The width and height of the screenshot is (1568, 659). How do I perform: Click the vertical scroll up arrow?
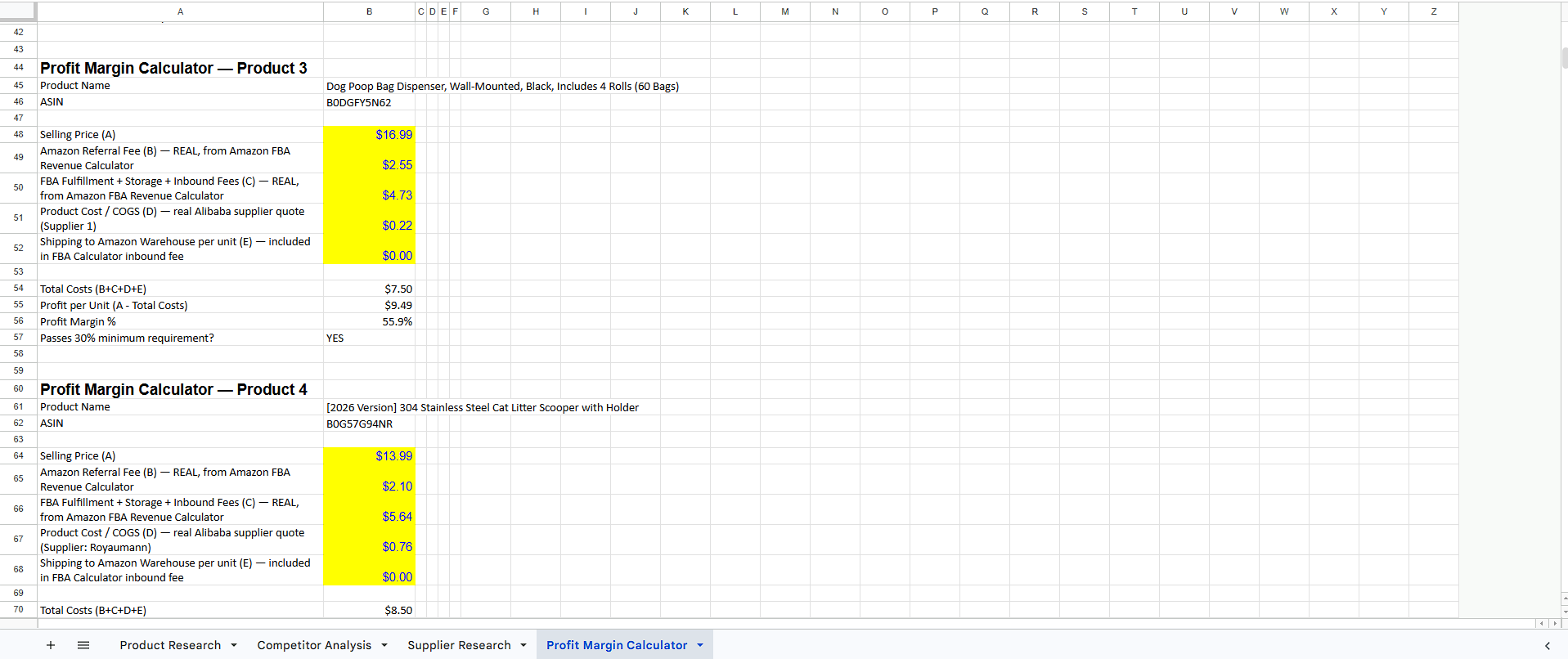pyautogui.click(x=1564, y=598)
